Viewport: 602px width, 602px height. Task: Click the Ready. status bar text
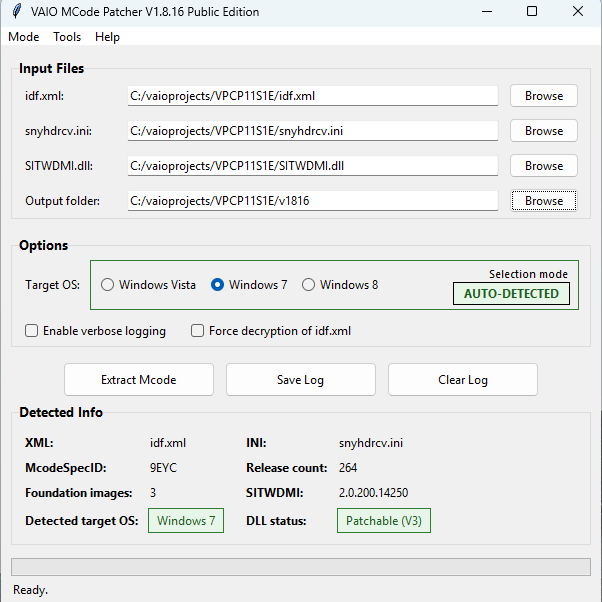(31, 590)
